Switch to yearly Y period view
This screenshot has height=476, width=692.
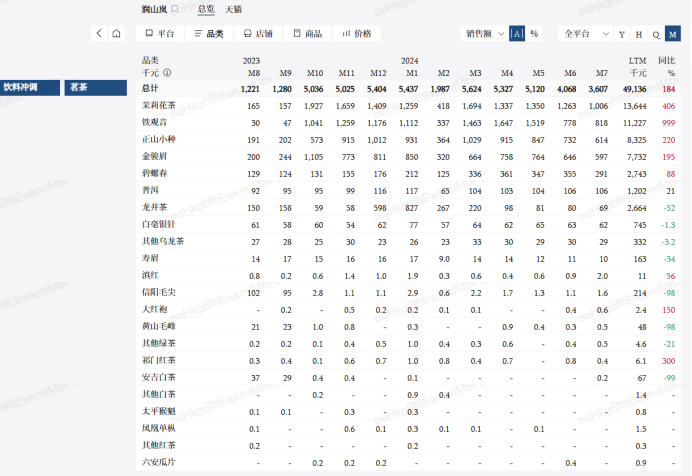(622, 33)
